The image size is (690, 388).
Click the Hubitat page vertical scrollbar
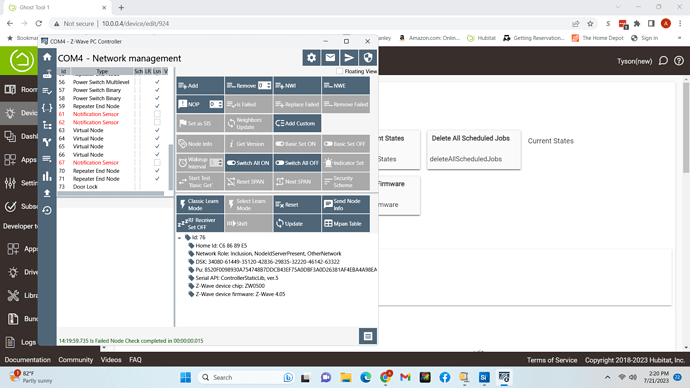pos(686,128)
